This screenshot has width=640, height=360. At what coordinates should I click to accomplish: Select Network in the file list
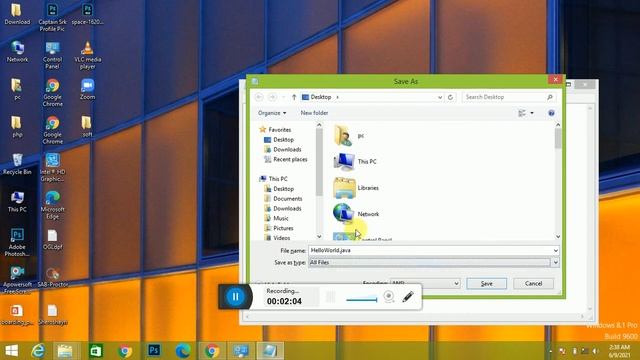tap(356, 213)
